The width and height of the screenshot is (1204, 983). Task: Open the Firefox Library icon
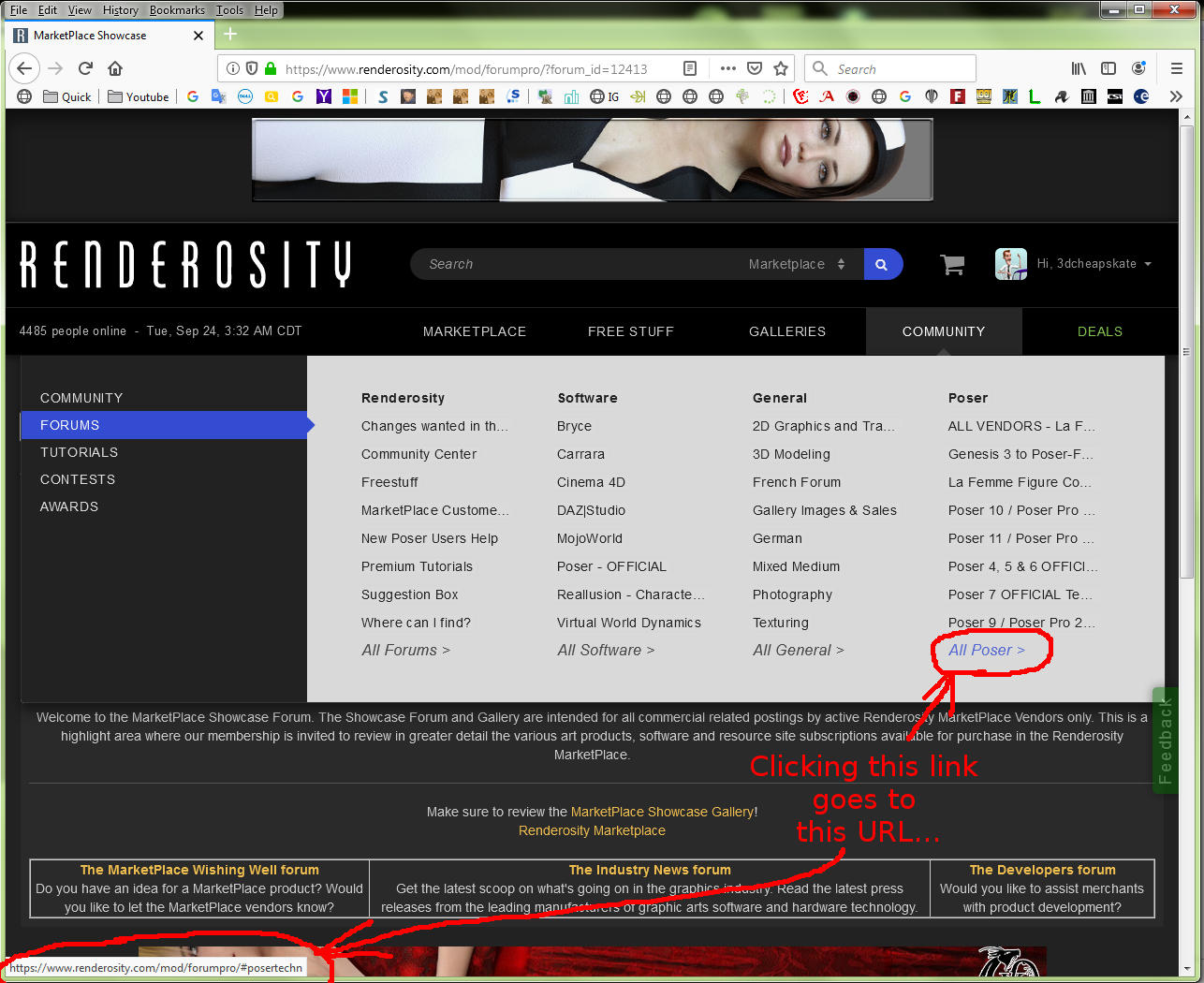click(x=1079, y=68)
